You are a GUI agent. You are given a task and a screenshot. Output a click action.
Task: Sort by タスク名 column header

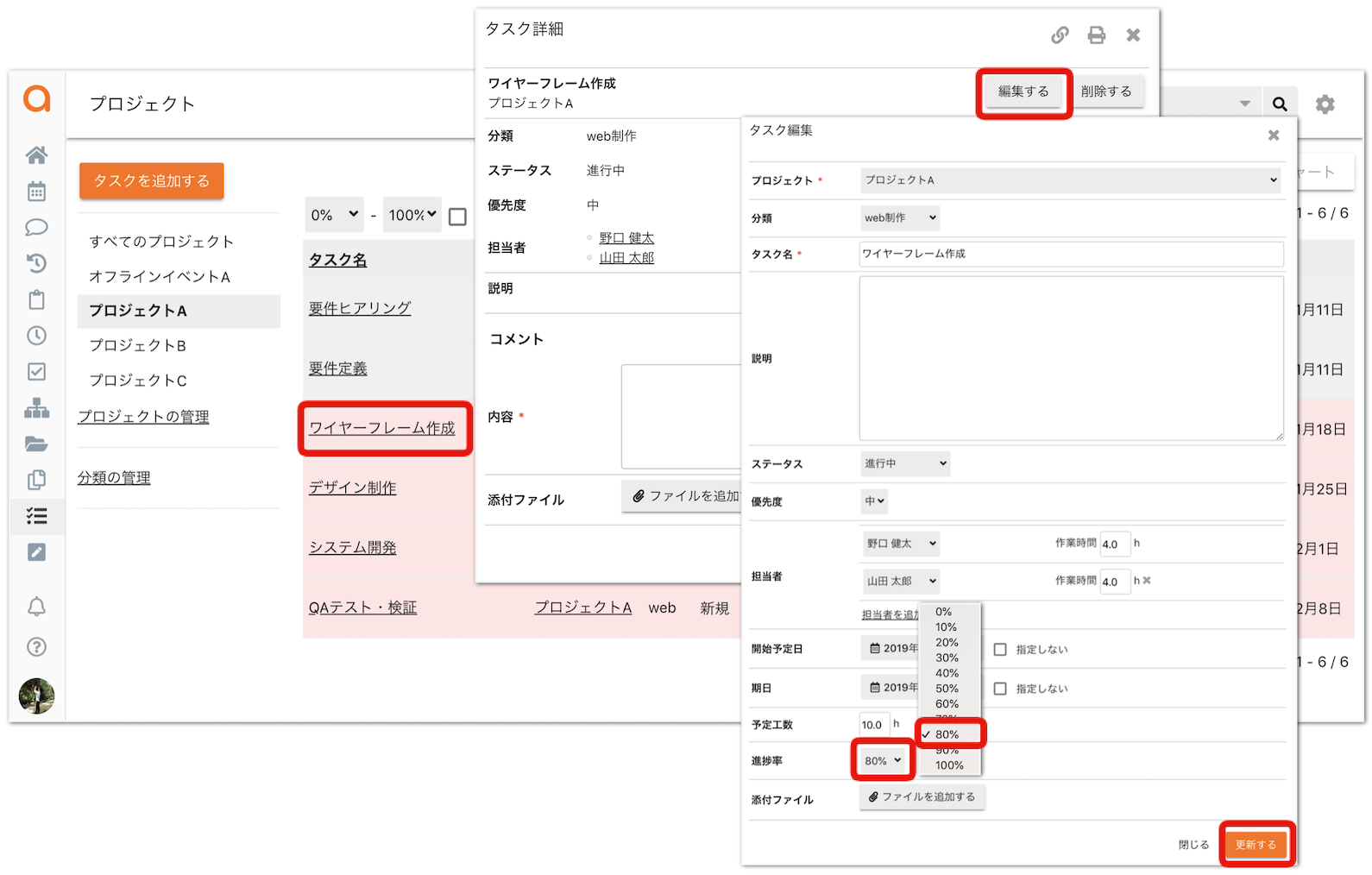click(337, 260)
